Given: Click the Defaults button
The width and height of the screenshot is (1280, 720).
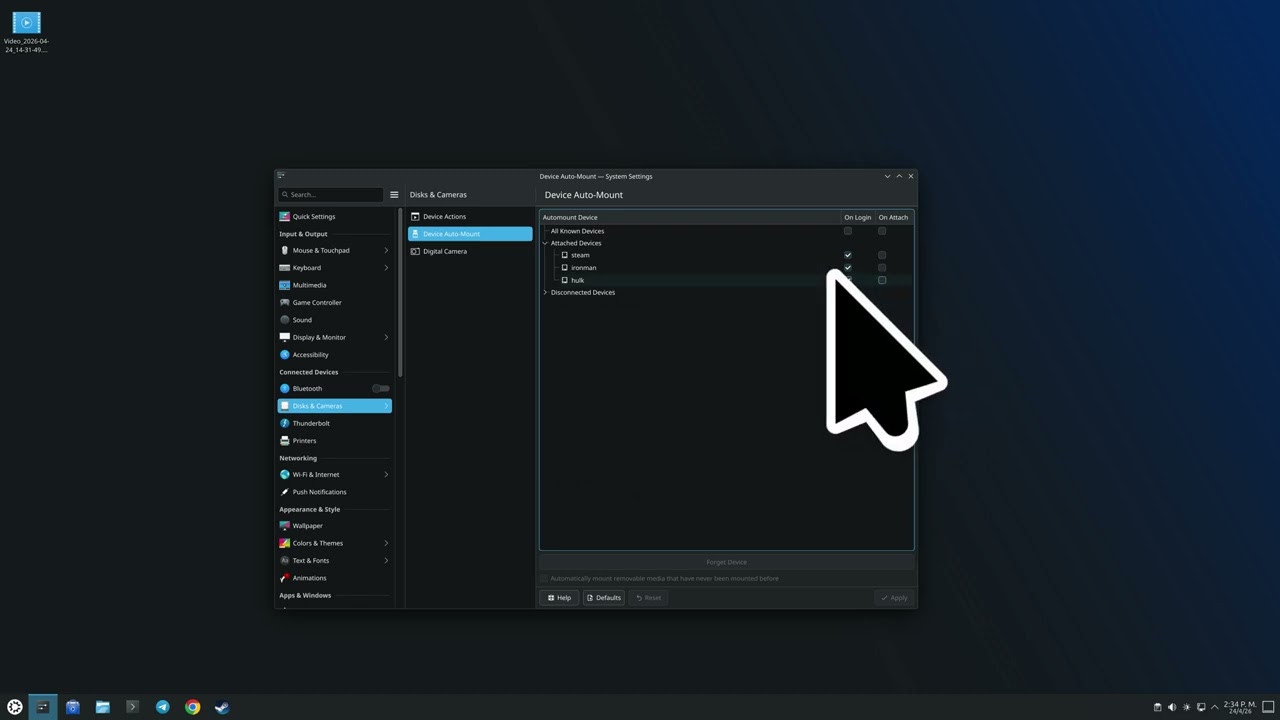Looking at the screenshot, I should [604, 598].
